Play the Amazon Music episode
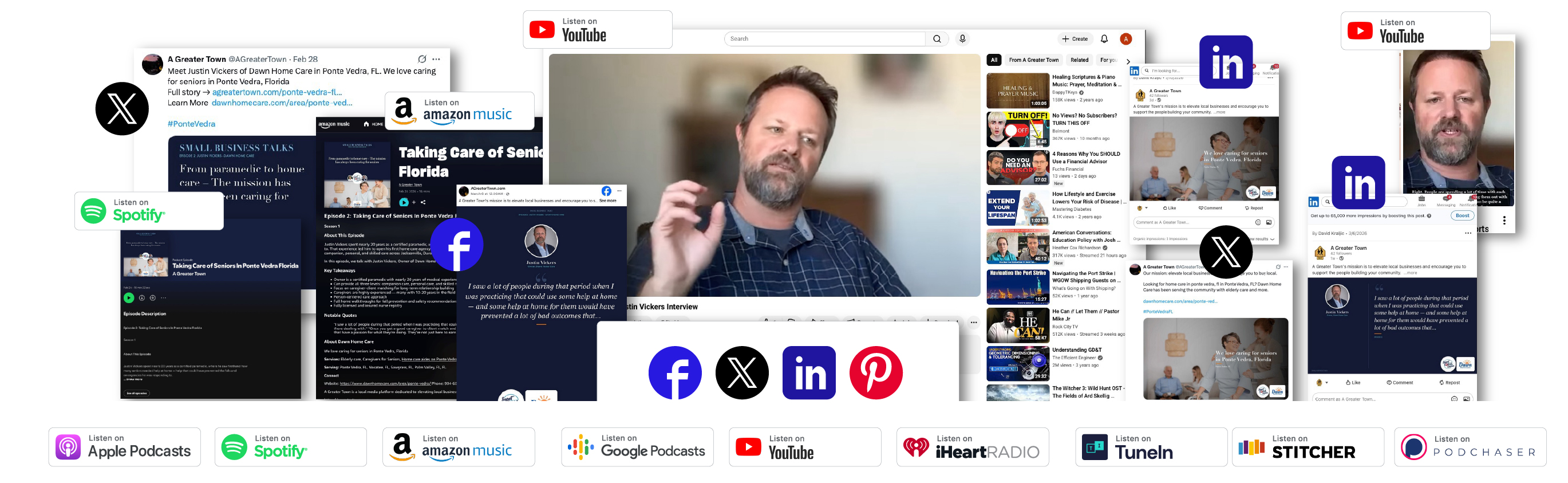 coord(404,202)
